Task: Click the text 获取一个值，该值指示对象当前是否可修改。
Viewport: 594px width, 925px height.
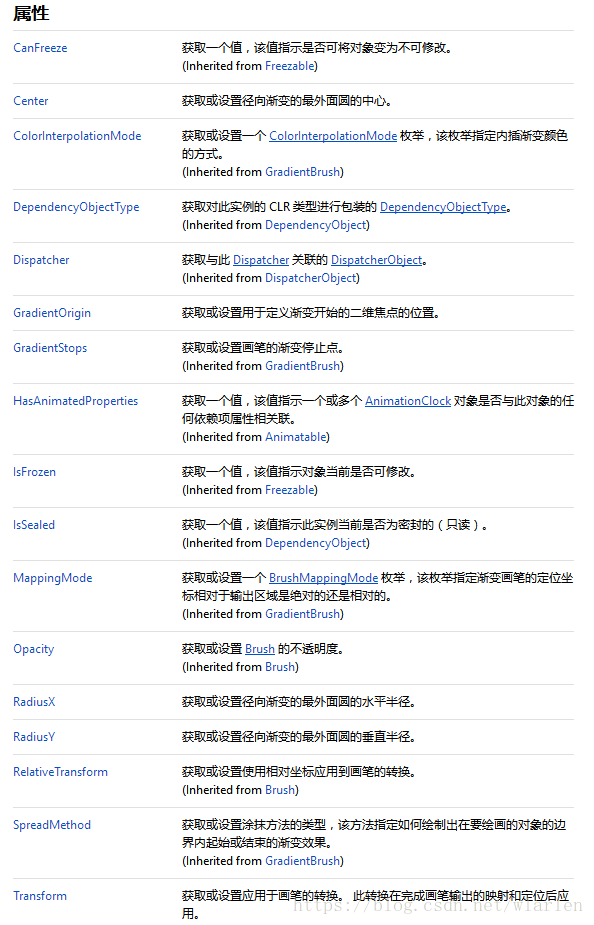Action: click(298, 471)
